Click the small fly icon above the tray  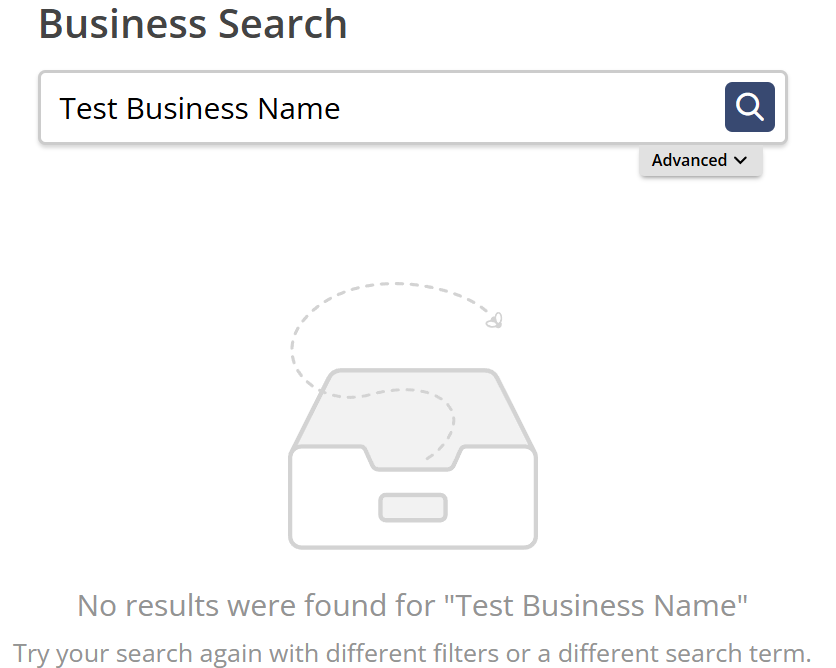tap(494, 320)
